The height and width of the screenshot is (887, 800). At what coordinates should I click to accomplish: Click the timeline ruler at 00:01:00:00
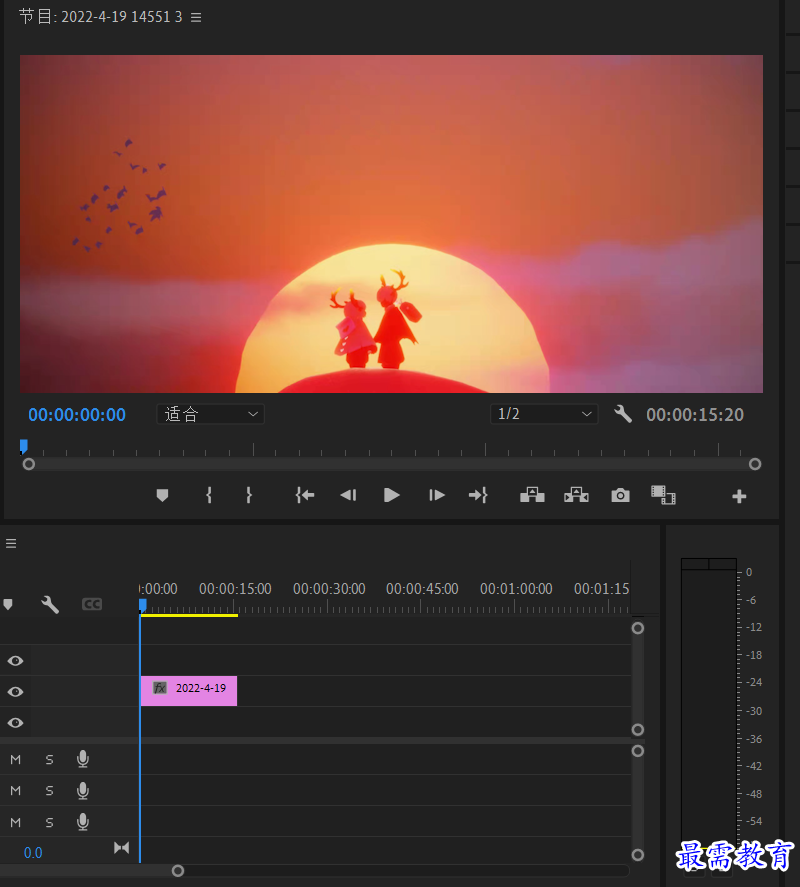click(516, 589)
